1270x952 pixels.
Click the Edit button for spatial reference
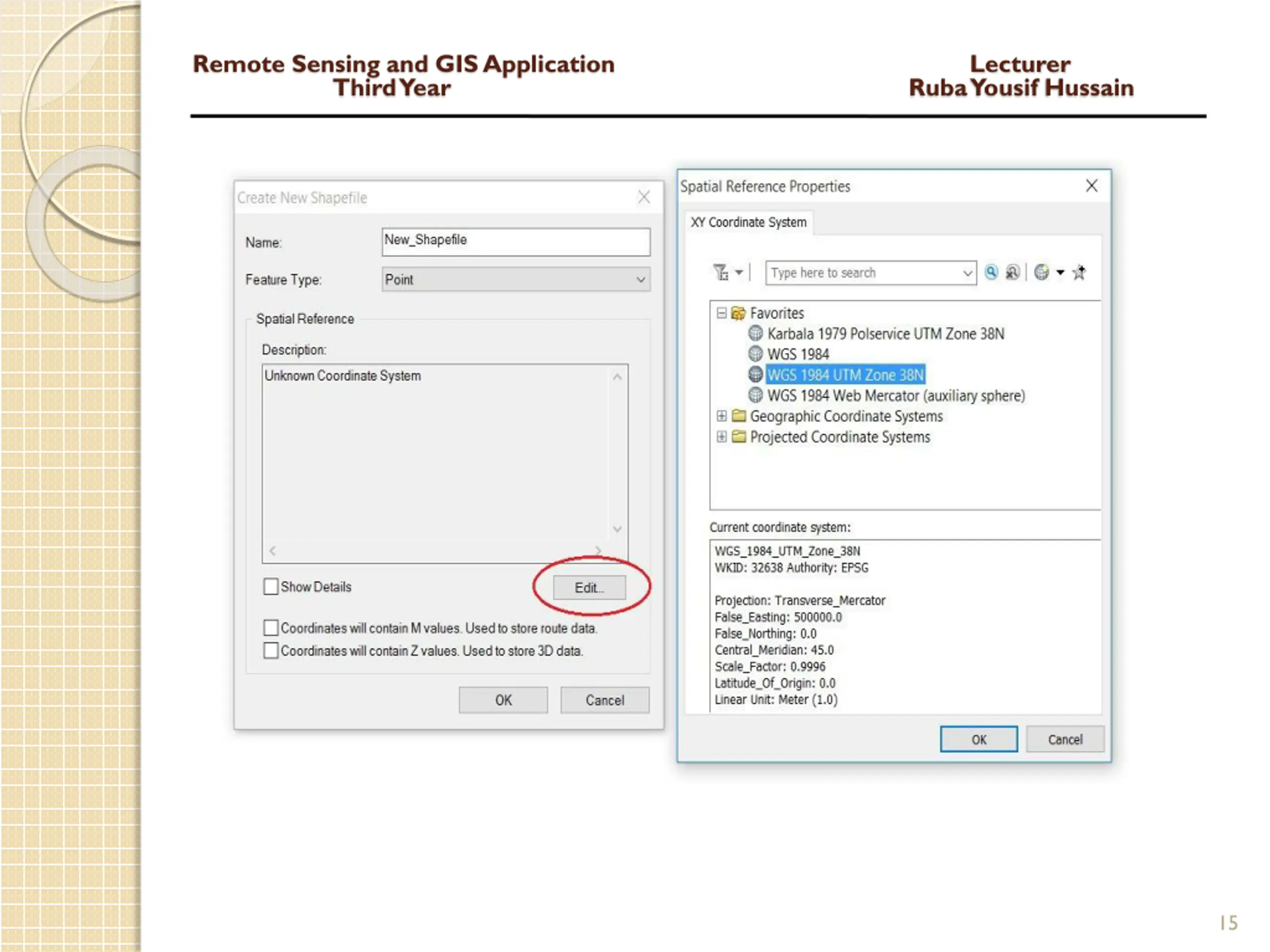point(589,588)
